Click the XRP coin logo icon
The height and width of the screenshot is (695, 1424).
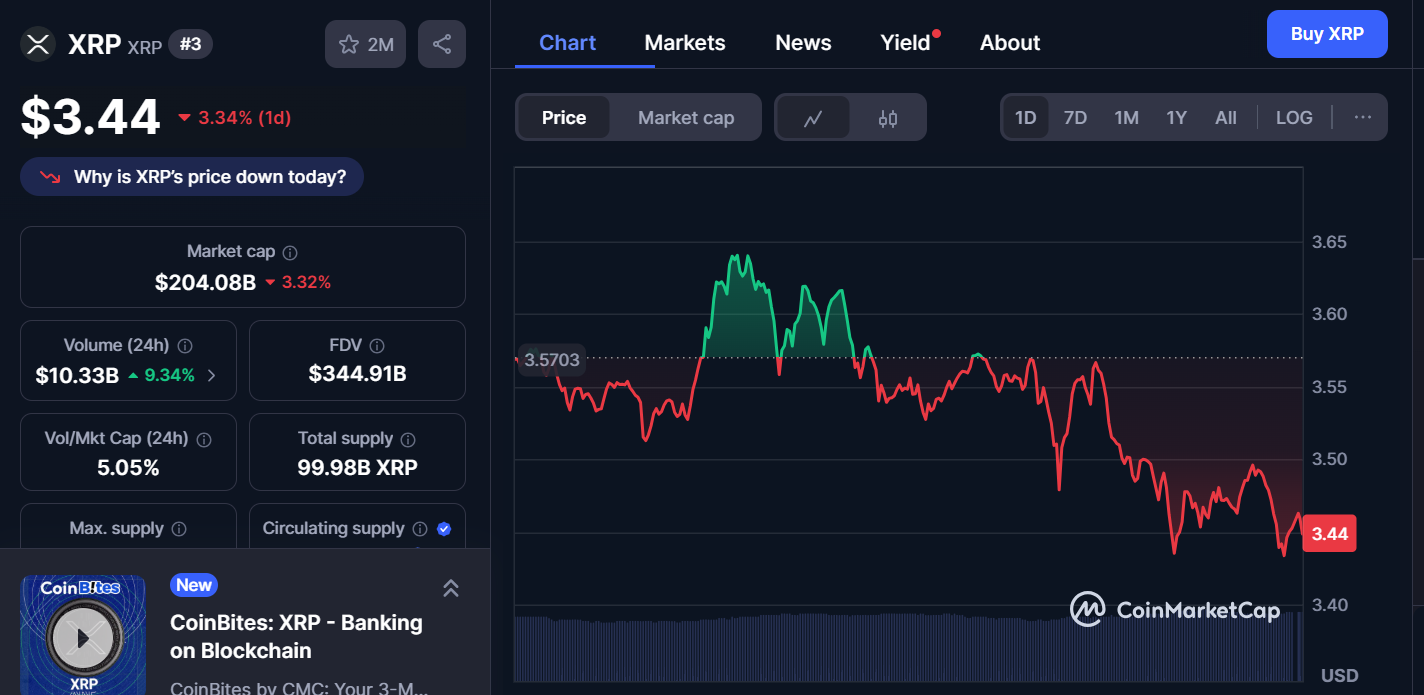[x=38, y=44]
